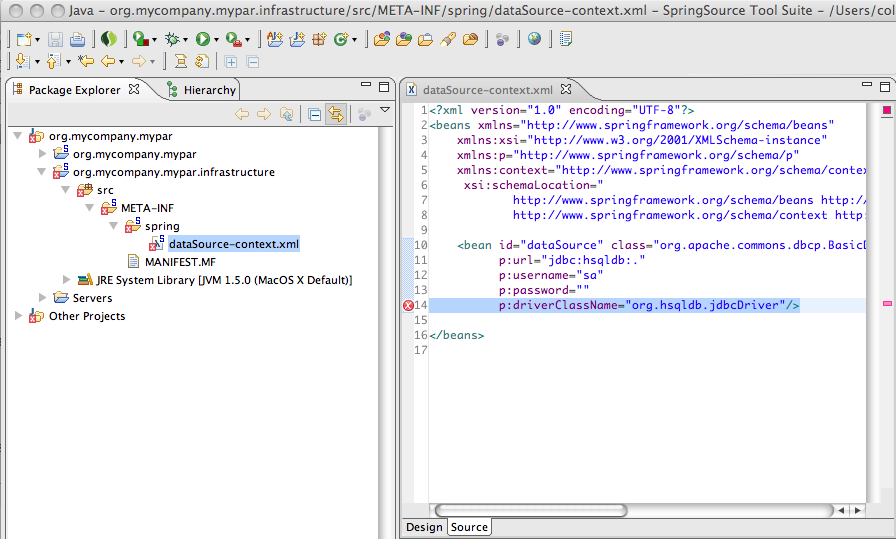
Task: Click the error marker on line 14
Action: point(408,305)
